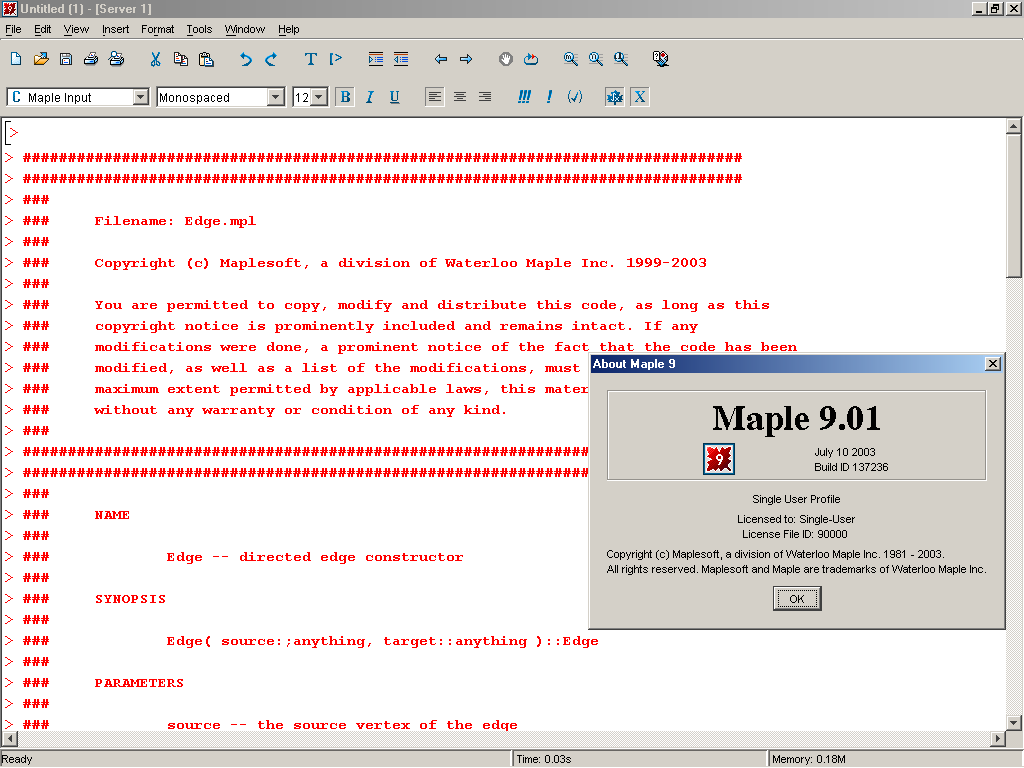
Task: Insert a text region with the T icon
Action: coord(310,59)
